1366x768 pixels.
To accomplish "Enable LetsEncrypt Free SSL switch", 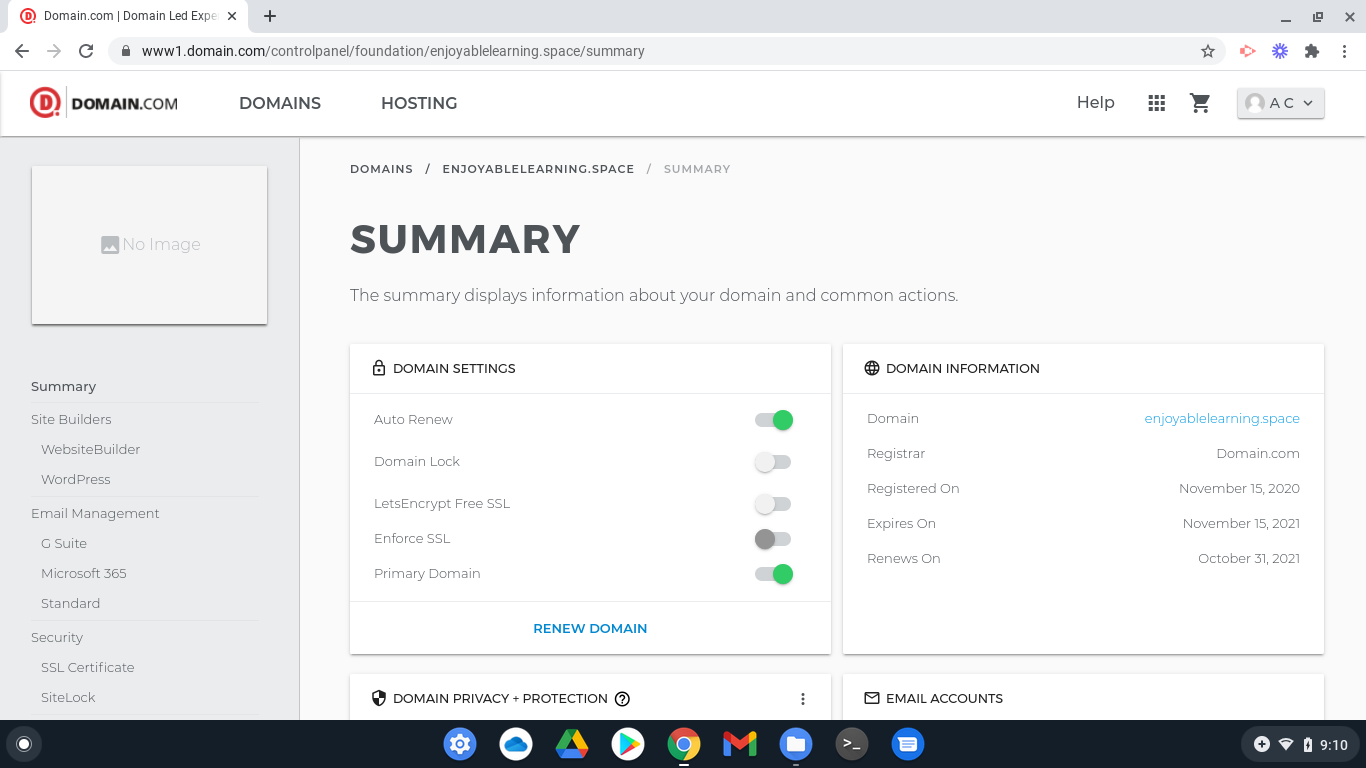I will tap(774, 504).
